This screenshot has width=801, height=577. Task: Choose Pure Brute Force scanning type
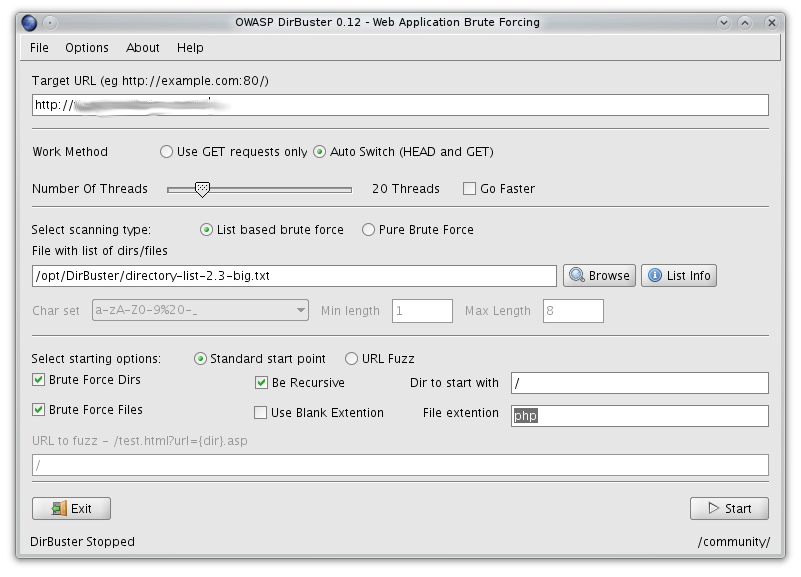pos(369,229)
